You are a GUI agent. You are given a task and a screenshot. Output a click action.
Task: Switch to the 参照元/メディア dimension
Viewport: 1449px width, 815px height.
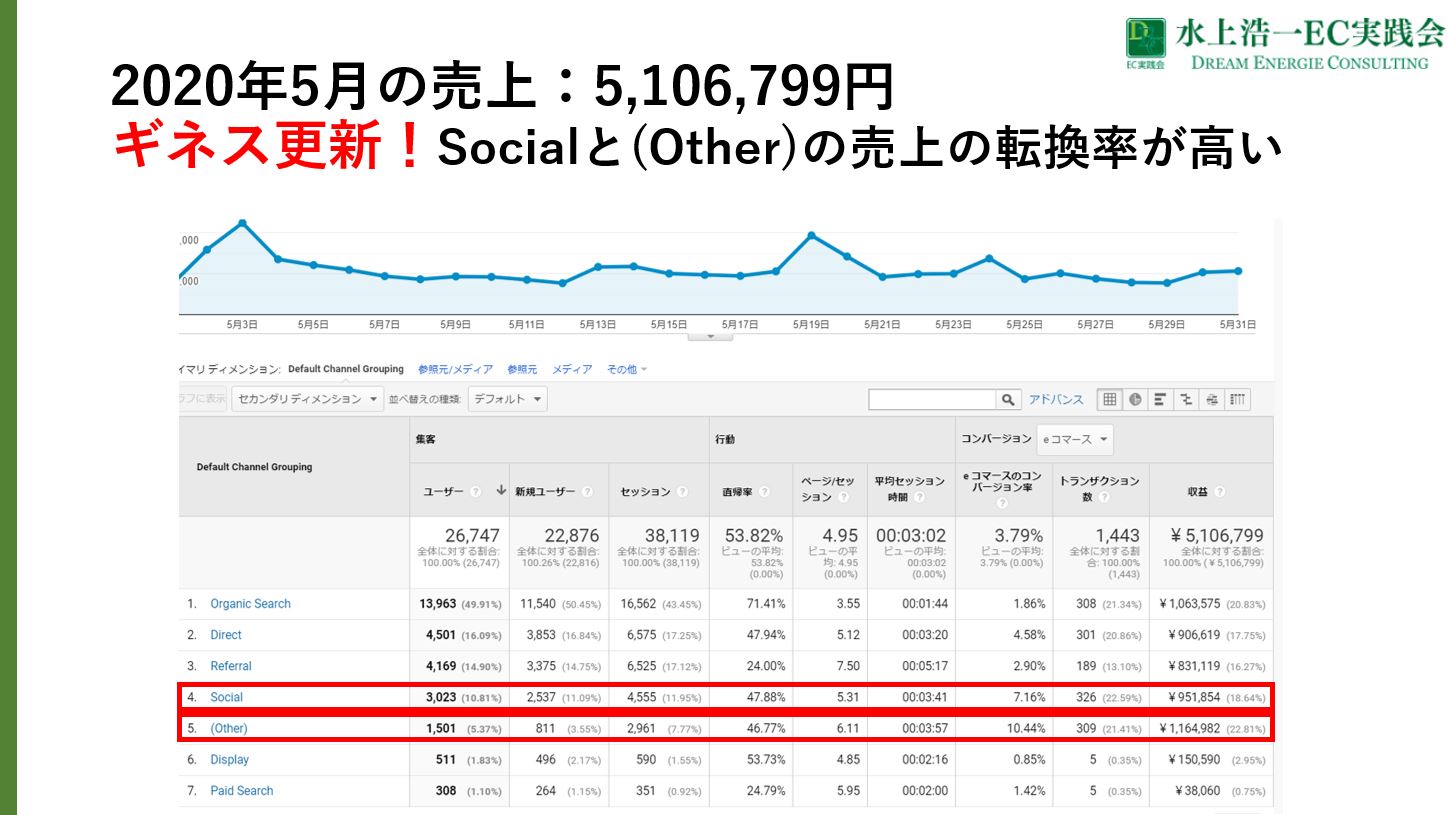(x=456, y=370)
